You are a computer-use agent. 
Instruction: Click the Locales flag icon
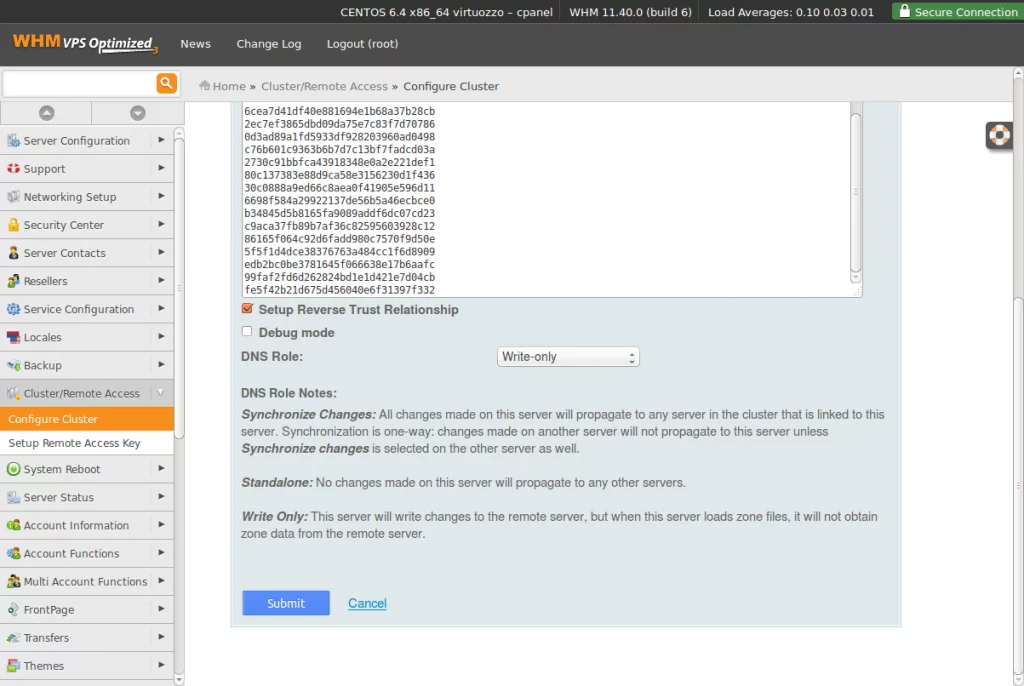(x=13, y=337)
